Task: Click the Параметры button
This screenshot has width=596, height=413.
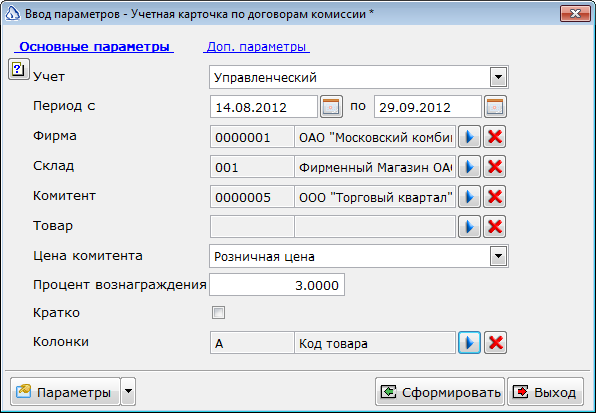Action: coord(65,391)
